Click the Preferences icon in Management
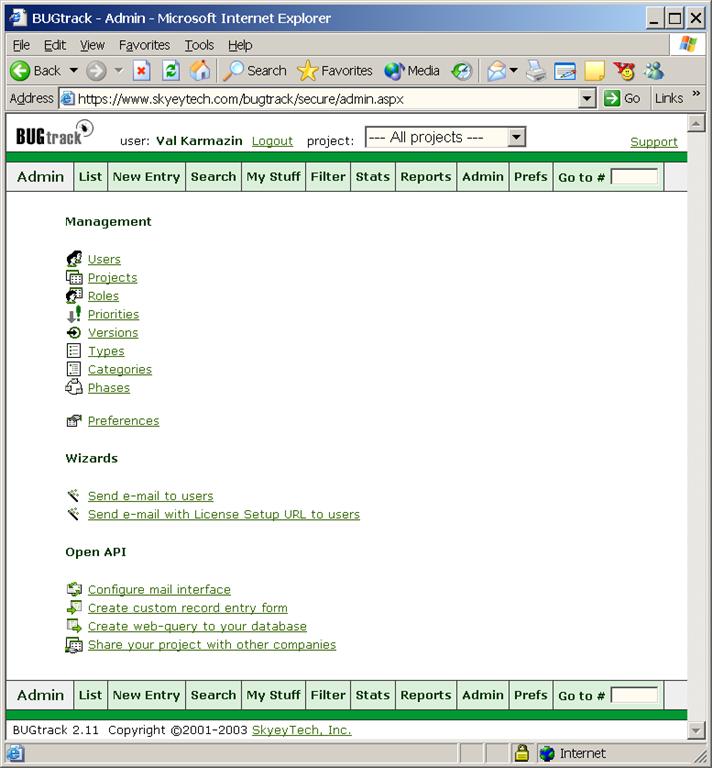The width and height of the screenshot is (712, 768). [x=74, y=421]
